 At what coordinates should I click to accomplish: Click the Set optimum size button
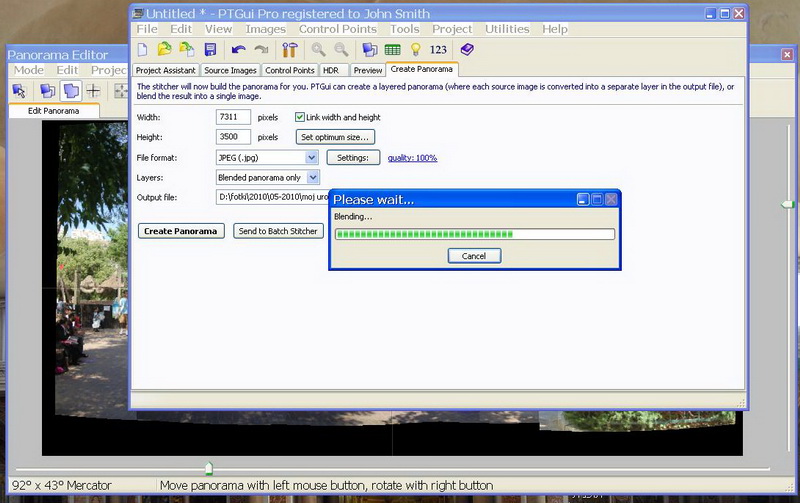(335, 137)
